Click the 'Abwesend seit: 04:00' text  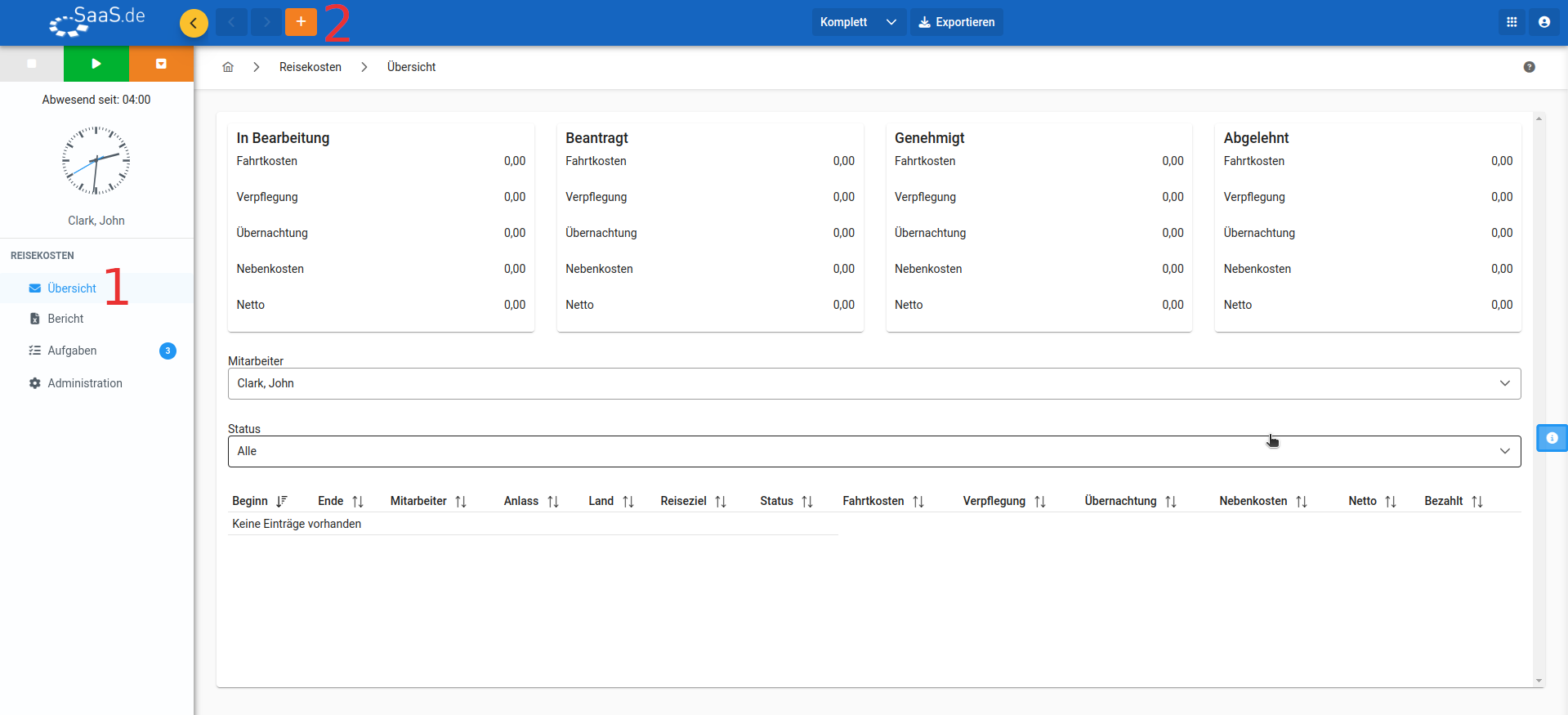pyautogui.click(x=96, y=100)
